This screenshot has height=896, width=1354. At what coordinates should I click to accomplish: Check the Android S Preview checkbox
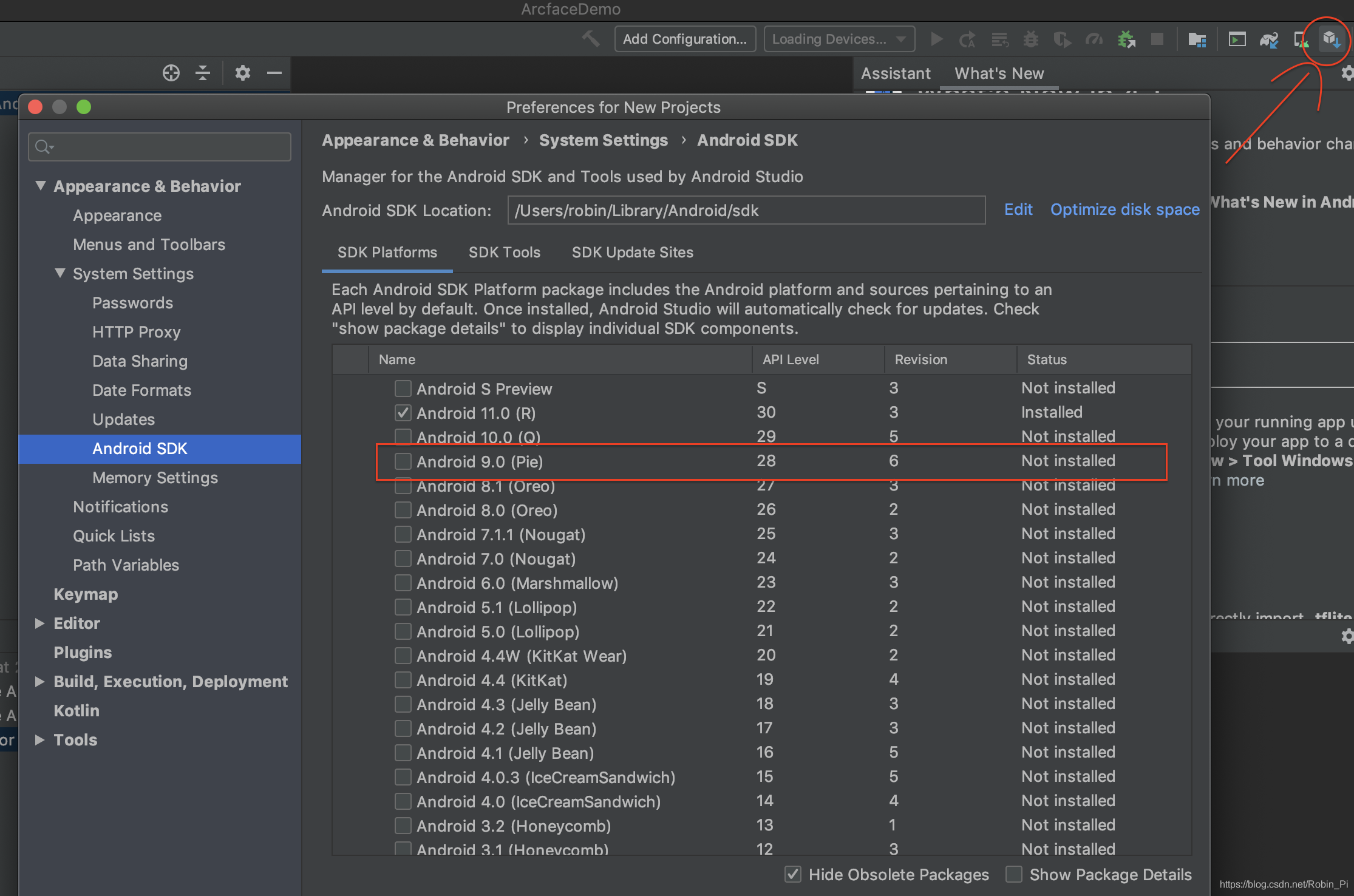tap(403, 388)
